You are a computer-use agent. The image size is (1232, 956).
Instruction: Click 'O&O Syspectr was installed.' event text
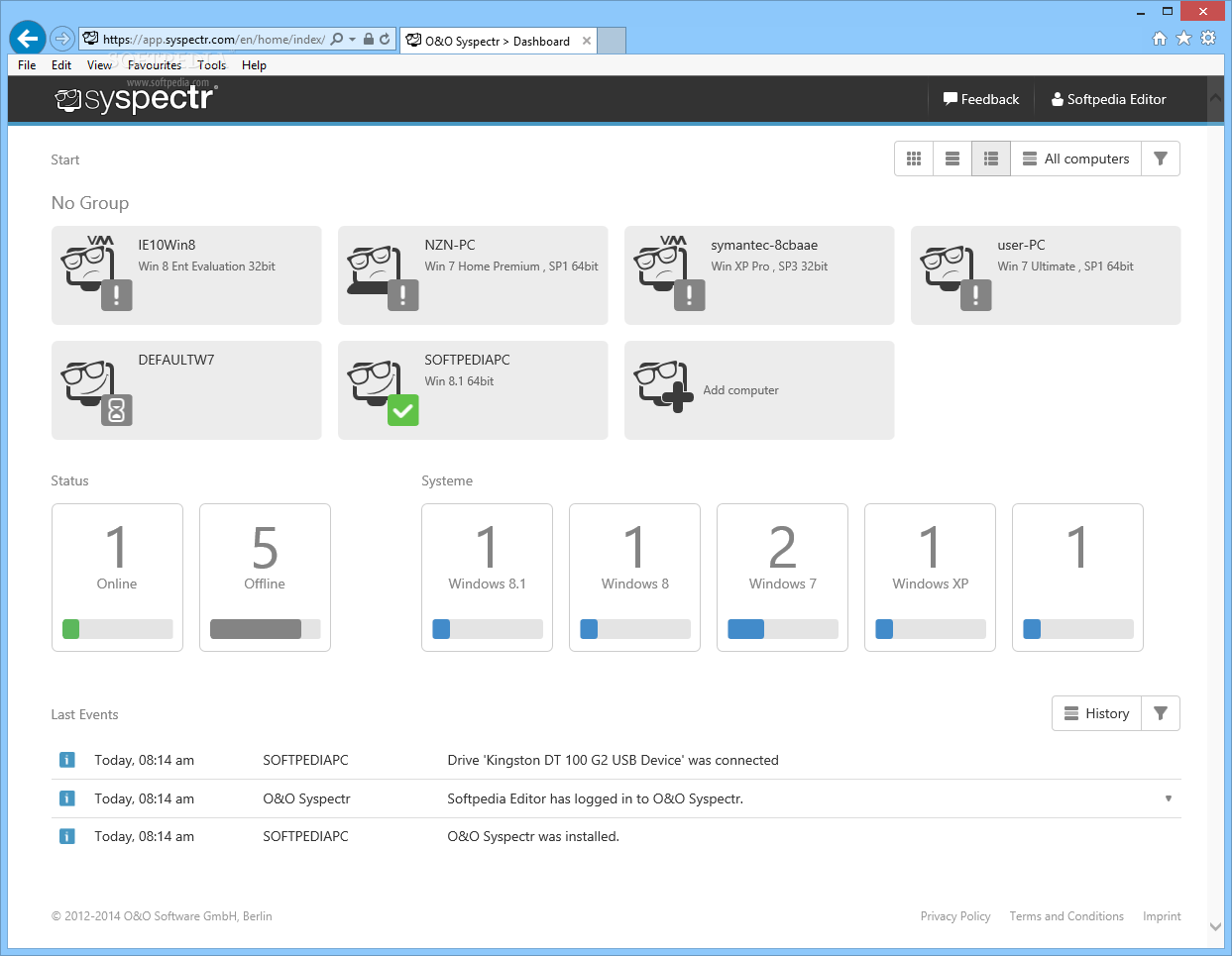533,836
